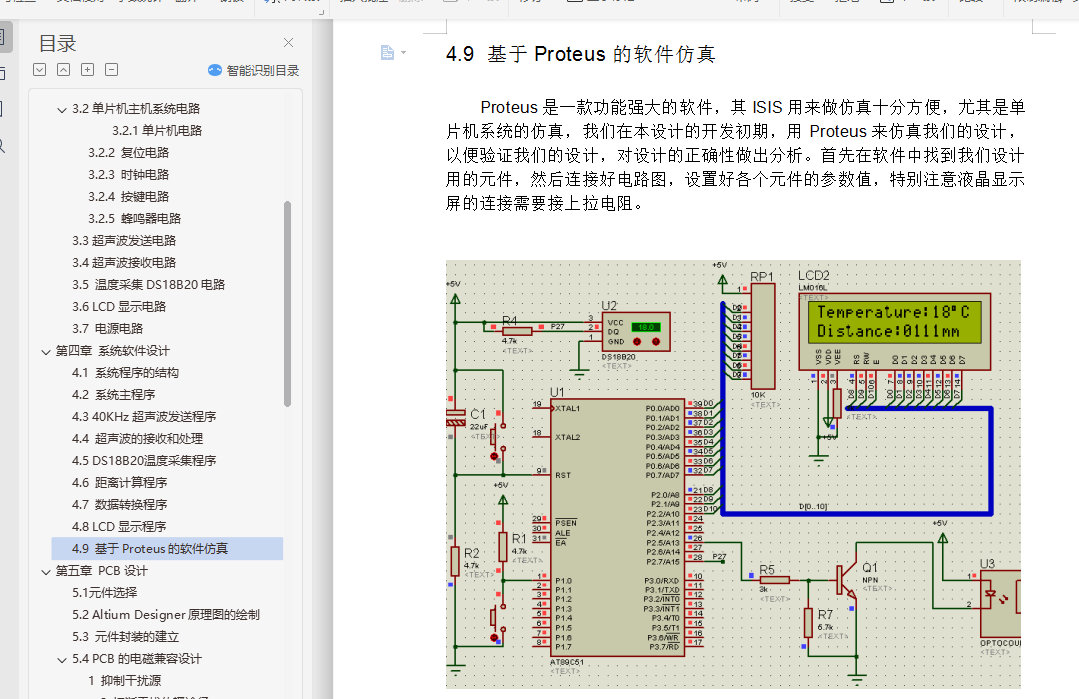Select 3.2.2 复位电路 in the outline
This screenshot has width=1079, height=699.
coord(128,153)
